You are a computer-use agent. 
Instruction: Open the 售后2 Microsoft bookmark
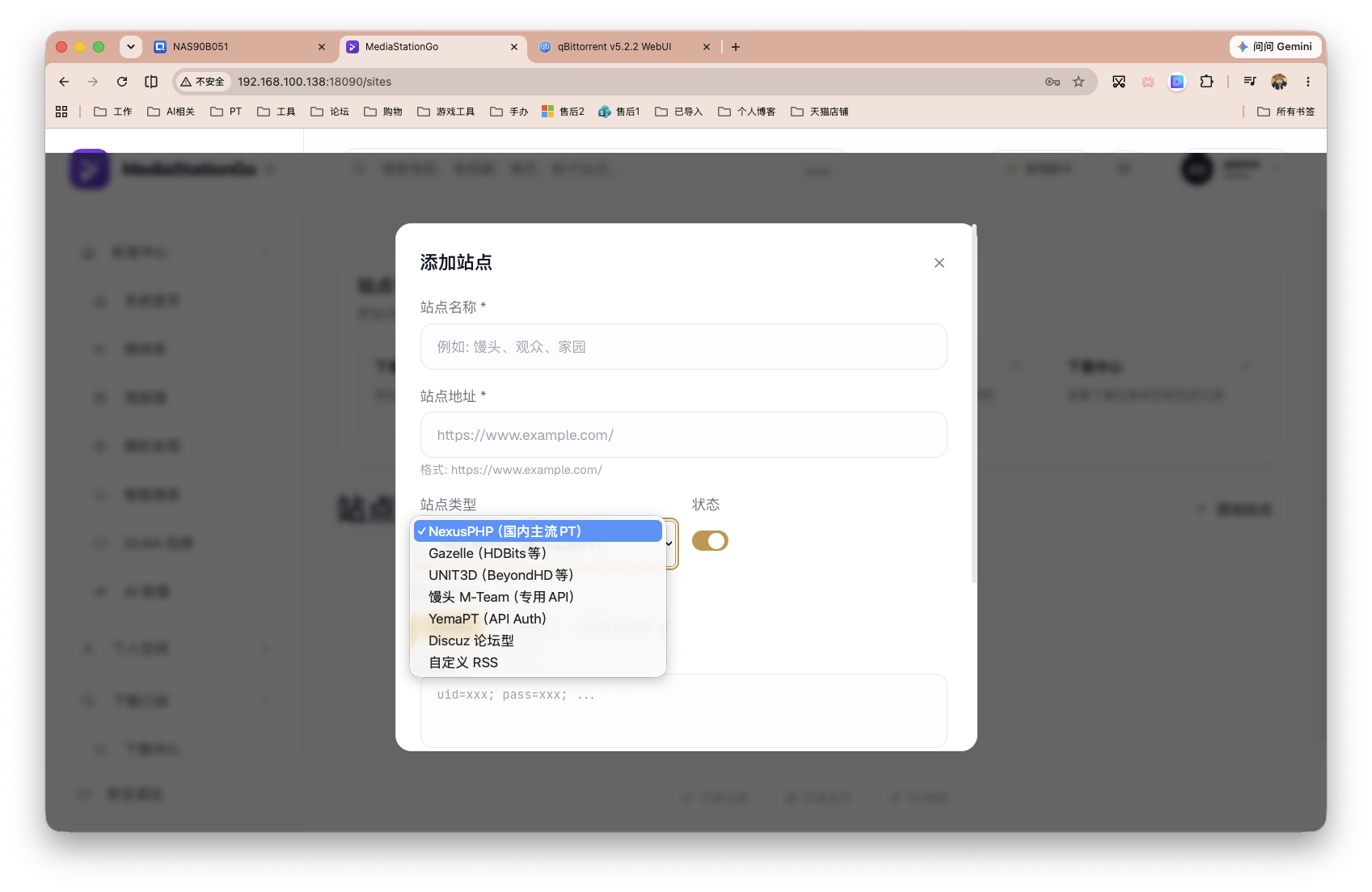tap(564, 112)
